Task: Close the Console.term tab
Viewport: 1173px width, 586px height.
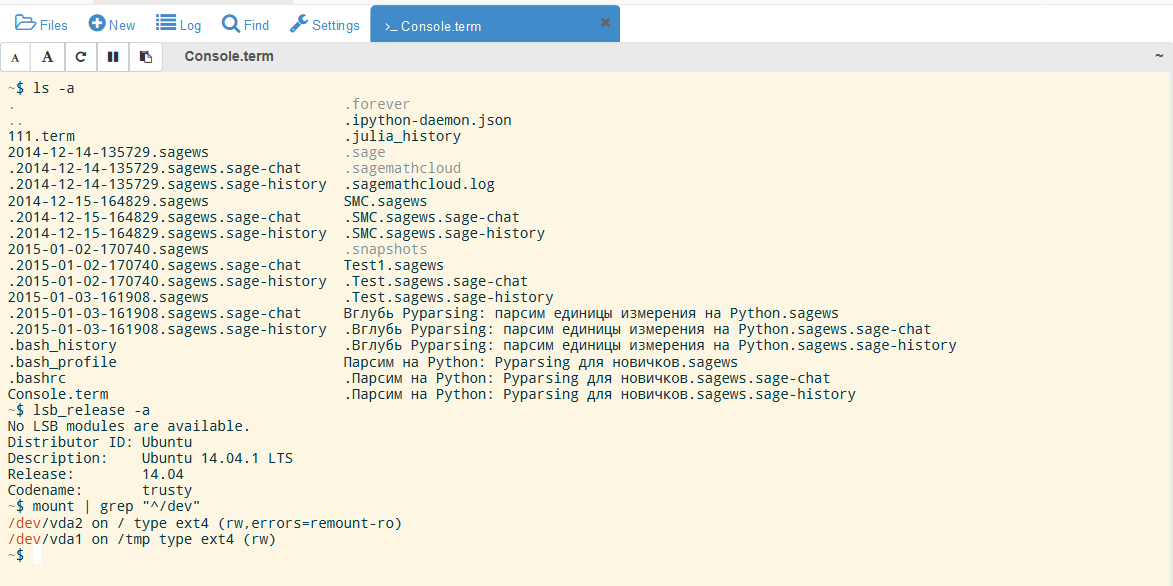Action: pos(605,21)
